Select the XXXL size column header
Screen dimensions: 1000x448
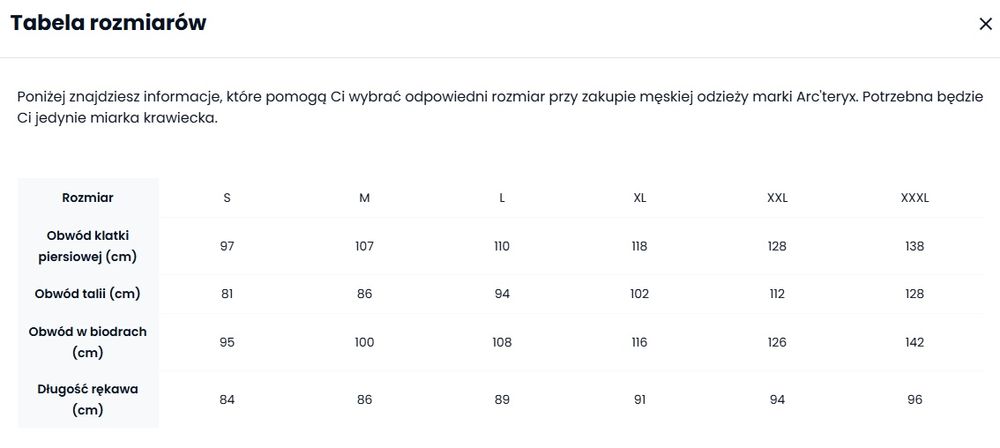[915, 198]
